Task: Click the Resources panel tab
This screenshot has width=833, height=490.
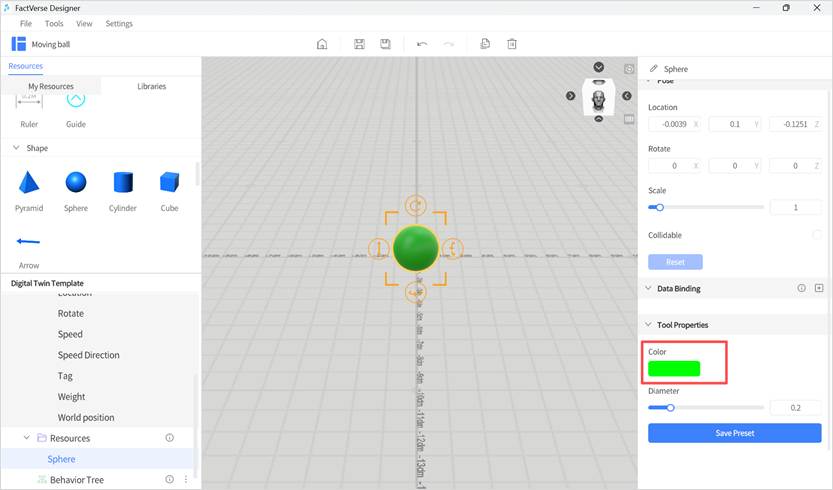Action: point(26,66)
